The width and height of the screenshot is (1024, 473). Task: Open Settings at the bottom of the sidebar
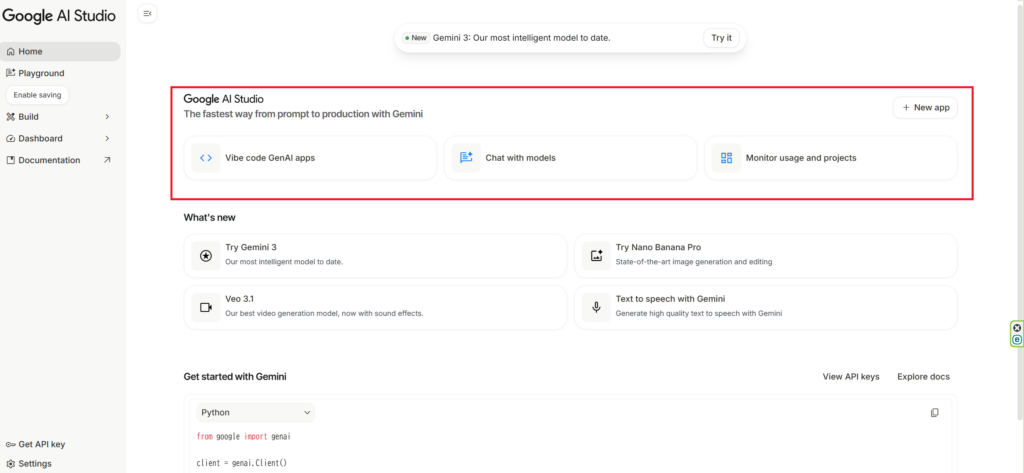34,464
